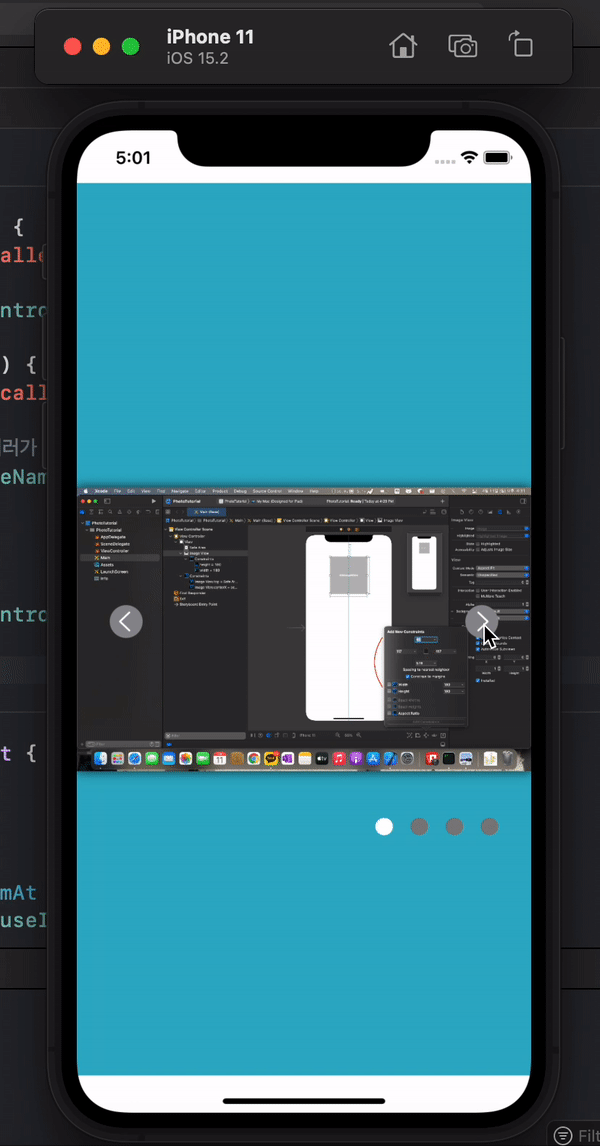Click the "iPhone 11" device title

pos(210,37)
